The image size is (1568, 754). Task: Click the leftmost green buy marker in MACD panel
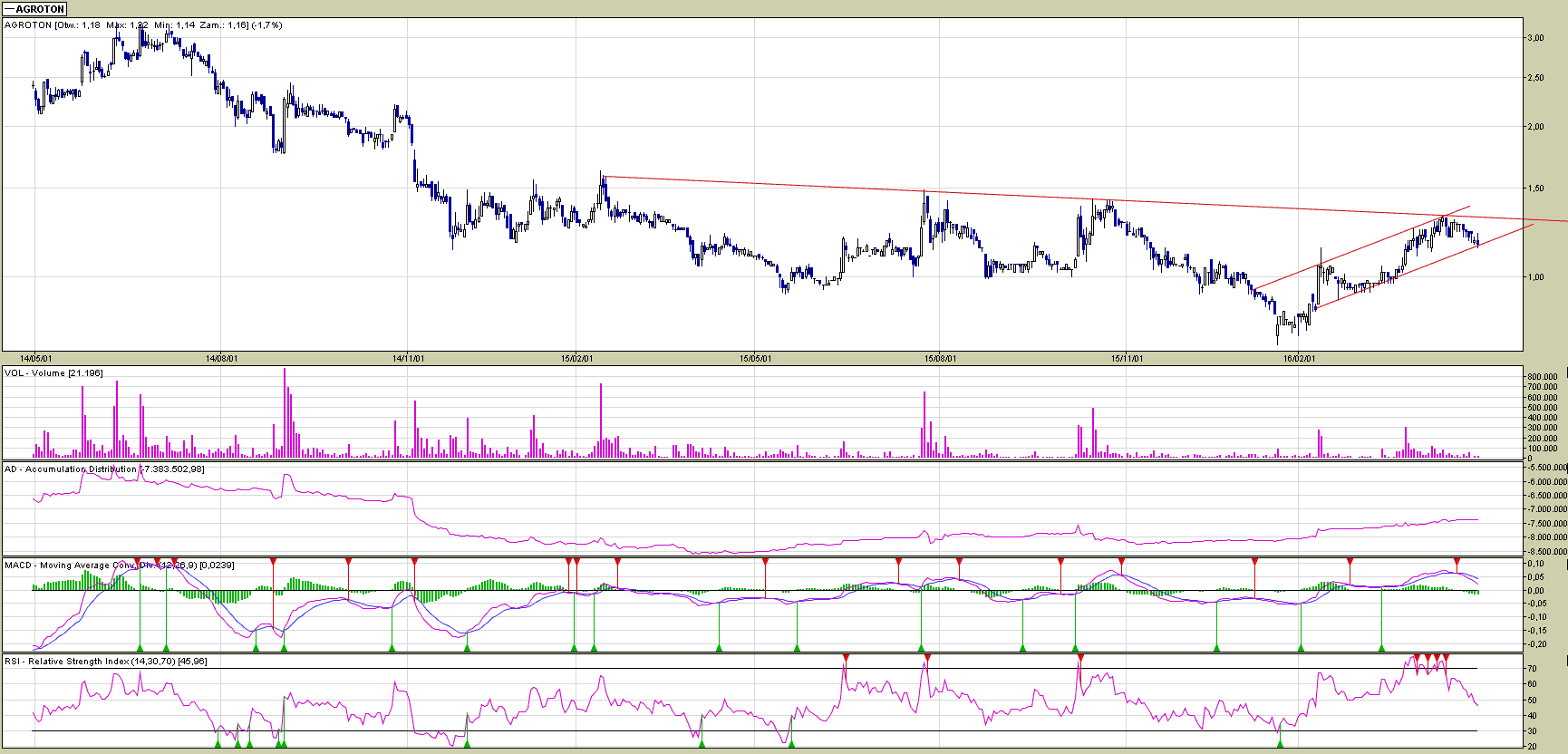click(140, 648)
